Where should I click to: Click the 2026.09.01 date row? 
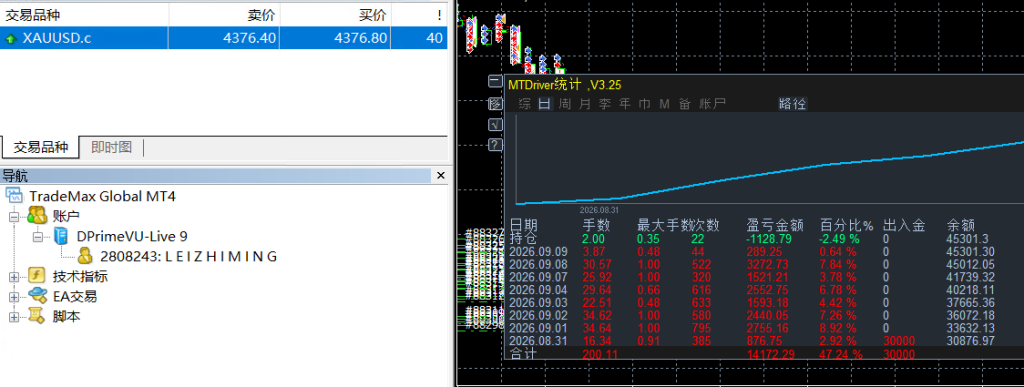click(x=539, y=328)
